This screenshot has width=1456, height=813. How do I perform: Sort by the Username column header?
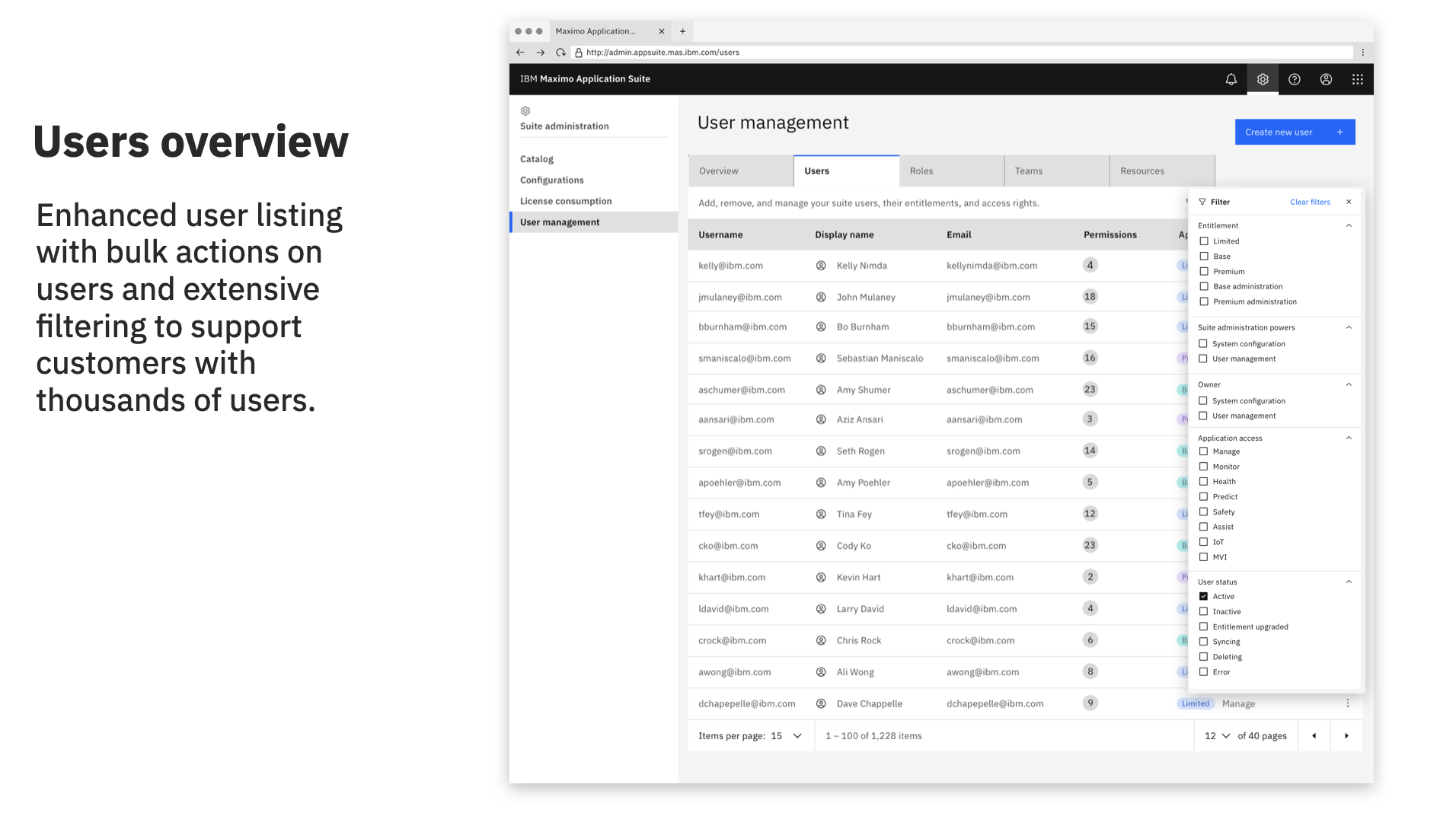[720, 234]
